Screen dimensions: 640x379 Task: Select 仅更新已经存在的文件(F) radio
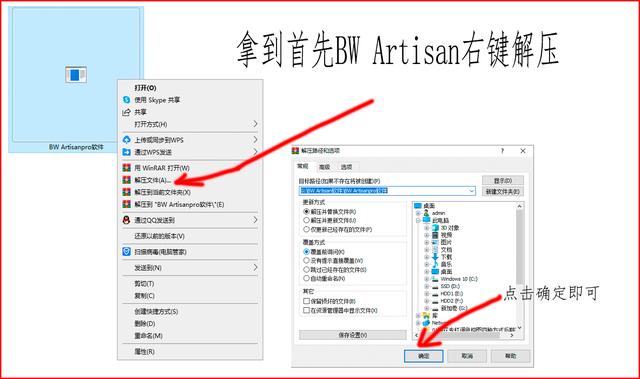tap(306, 229)
